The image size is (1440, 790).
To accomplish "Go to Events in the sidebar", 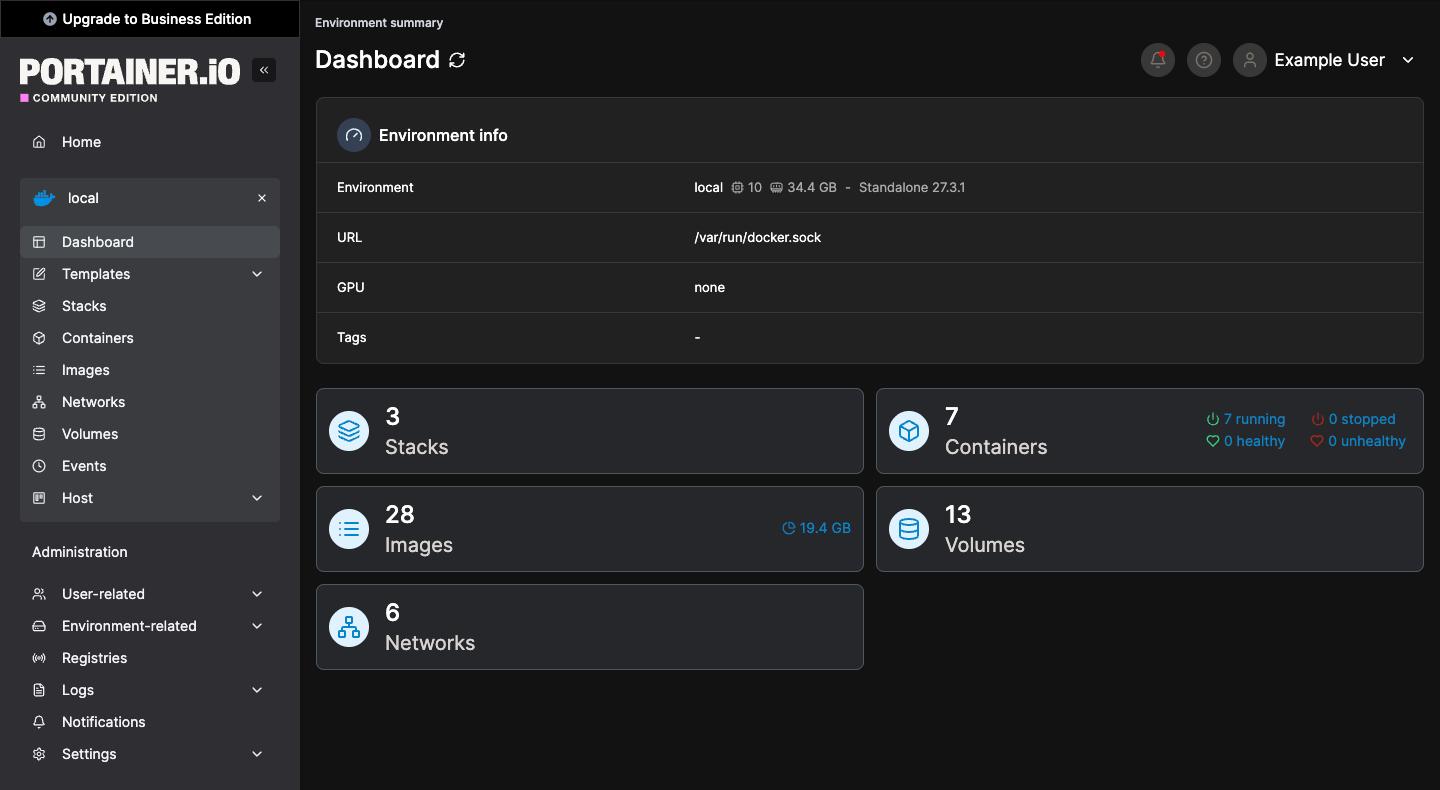I will coord(84,466).
